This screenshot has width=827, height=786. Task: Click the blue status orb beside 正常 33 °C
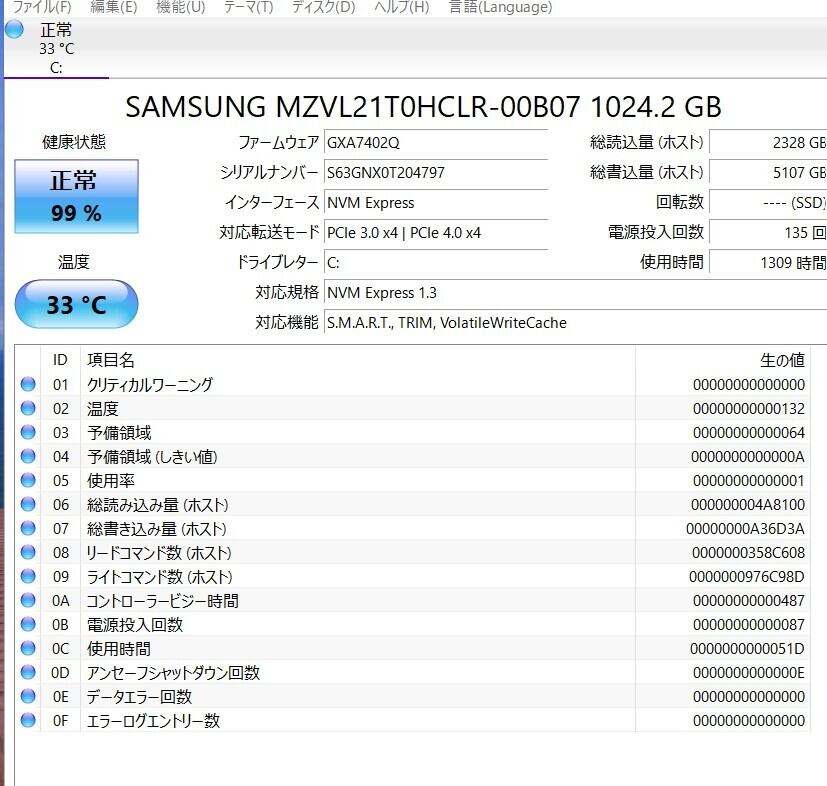(15, 30)
